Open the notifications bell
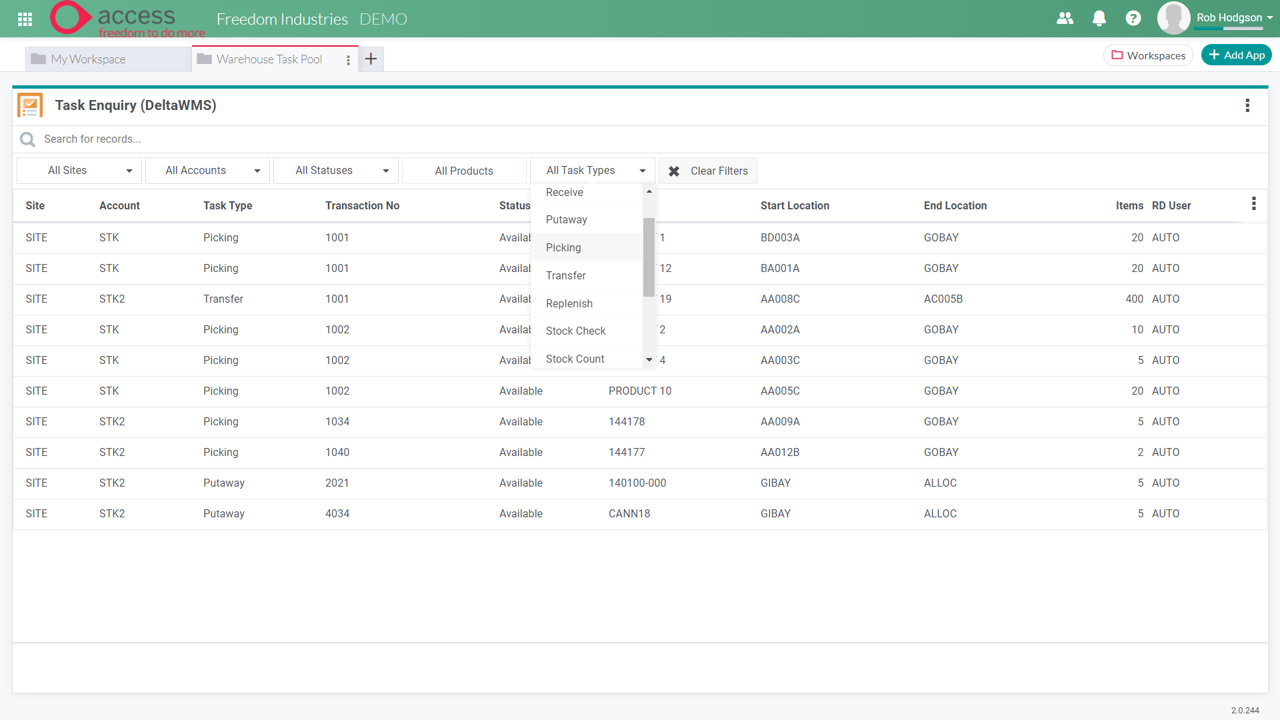 [x=1099, y=17]
